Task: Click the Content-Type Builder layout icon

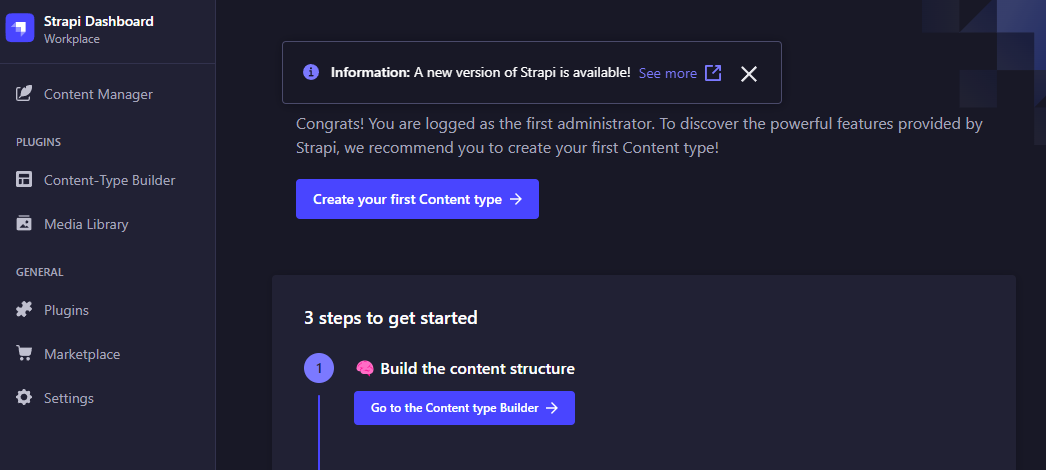Action: coord(24,180)
